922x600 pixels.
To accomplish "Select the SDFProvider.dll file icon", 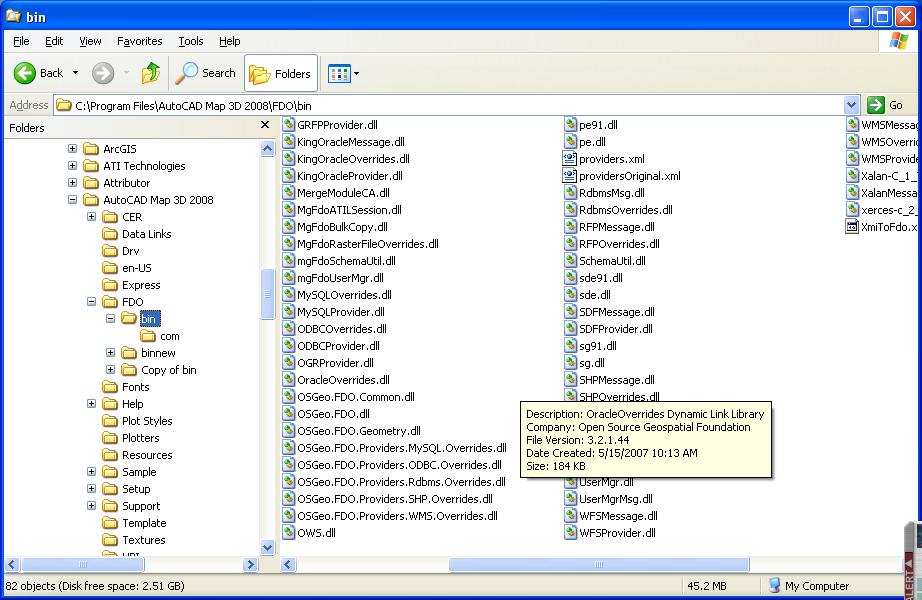I will [x=570, y=329].
